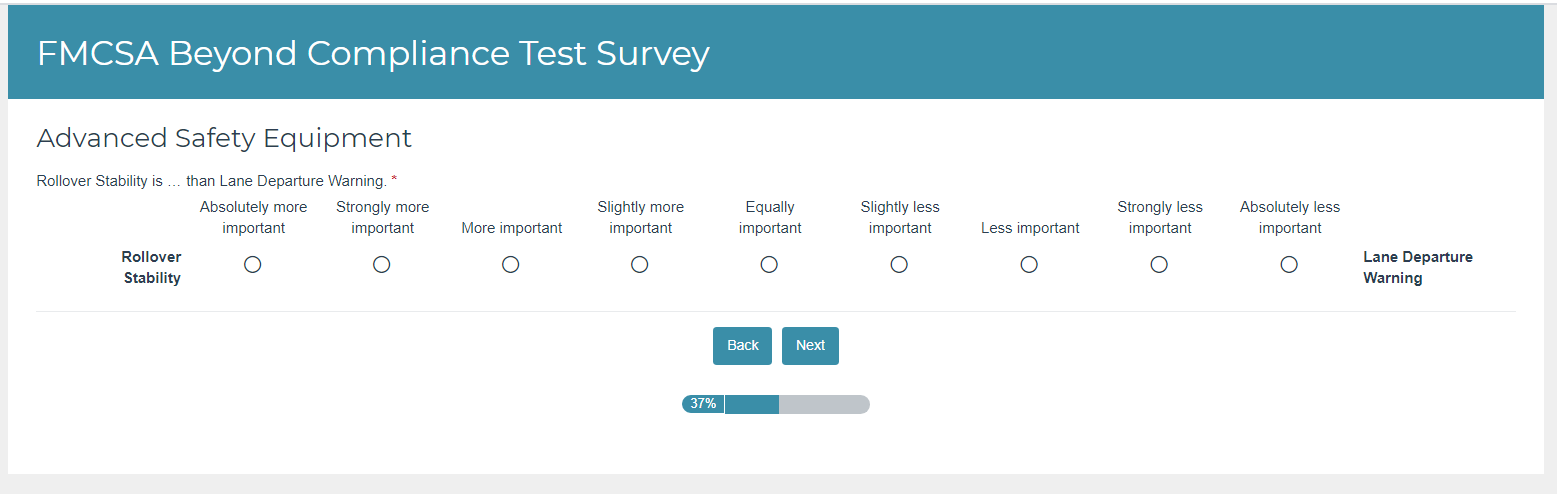Image resolution: width=1557 pixels, height=494 pixels.
Task: Choose 'Slightly less important' radio button
Action: (x=899, y=265)
